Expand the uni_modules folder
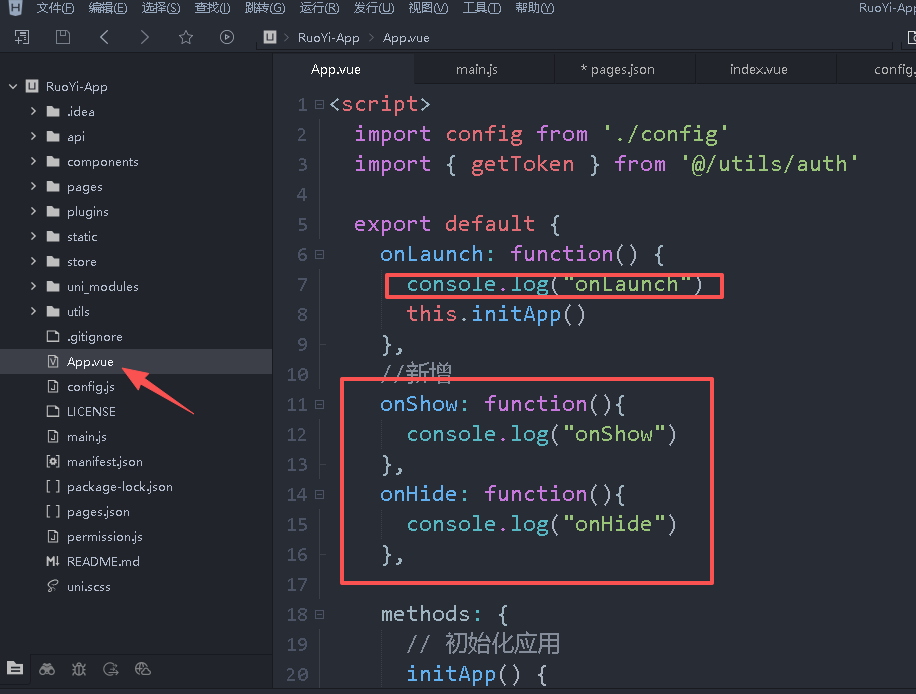This screenshot has width=916, height=694. pos(34,287)
